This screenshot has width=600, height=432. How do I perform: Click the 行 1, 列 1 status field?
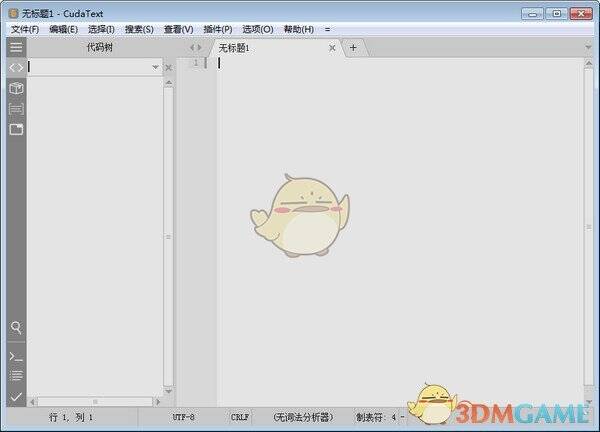pyautogui.click(x=71, y=417)
